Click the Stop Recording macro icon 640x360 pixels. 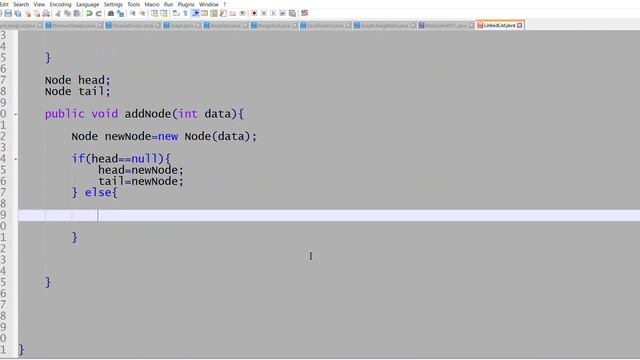pos(264,13)
